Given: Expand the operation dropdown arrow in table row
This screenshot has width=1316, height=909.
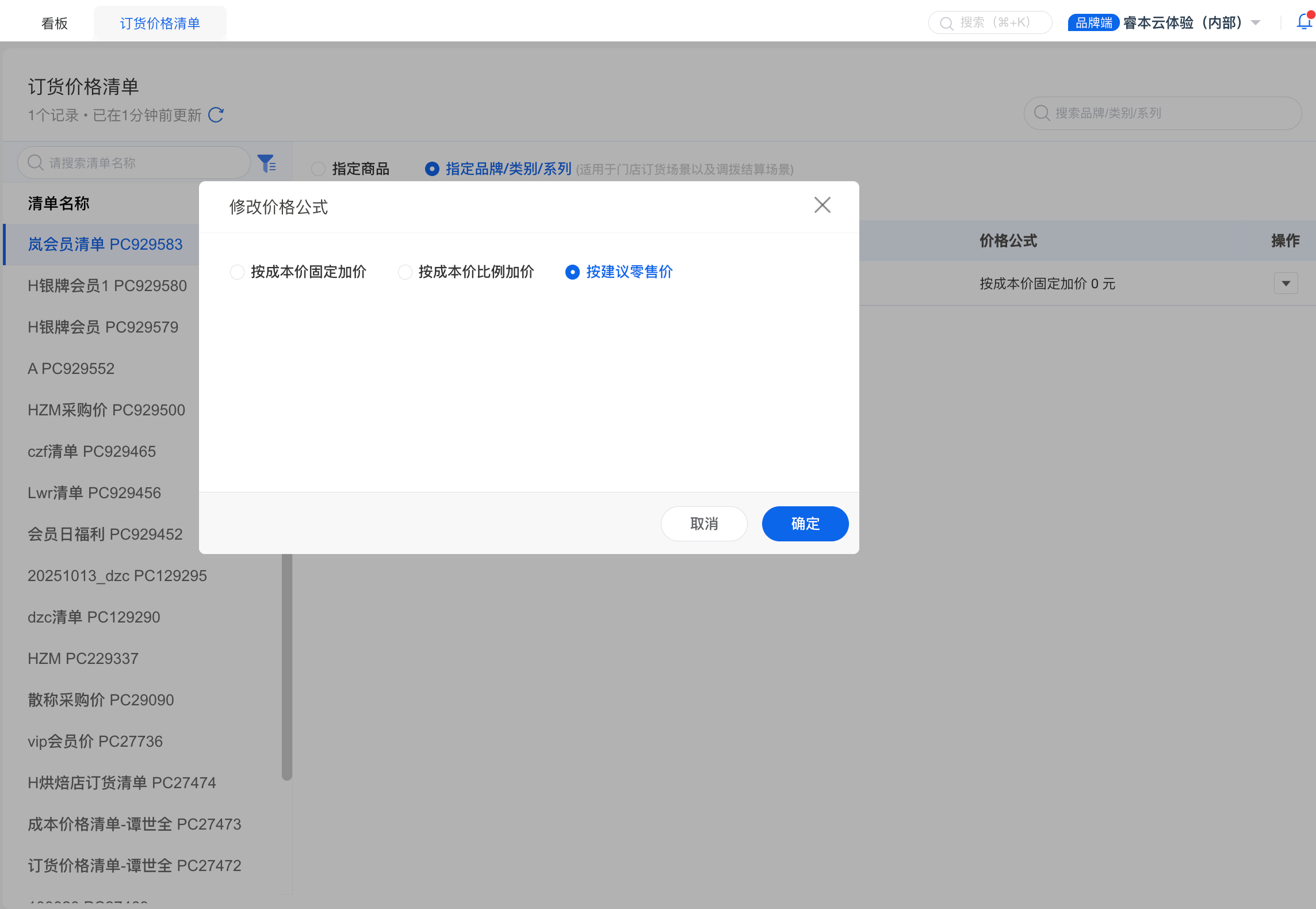Looking at the screenshot, I should click(x=1286, y=284).
